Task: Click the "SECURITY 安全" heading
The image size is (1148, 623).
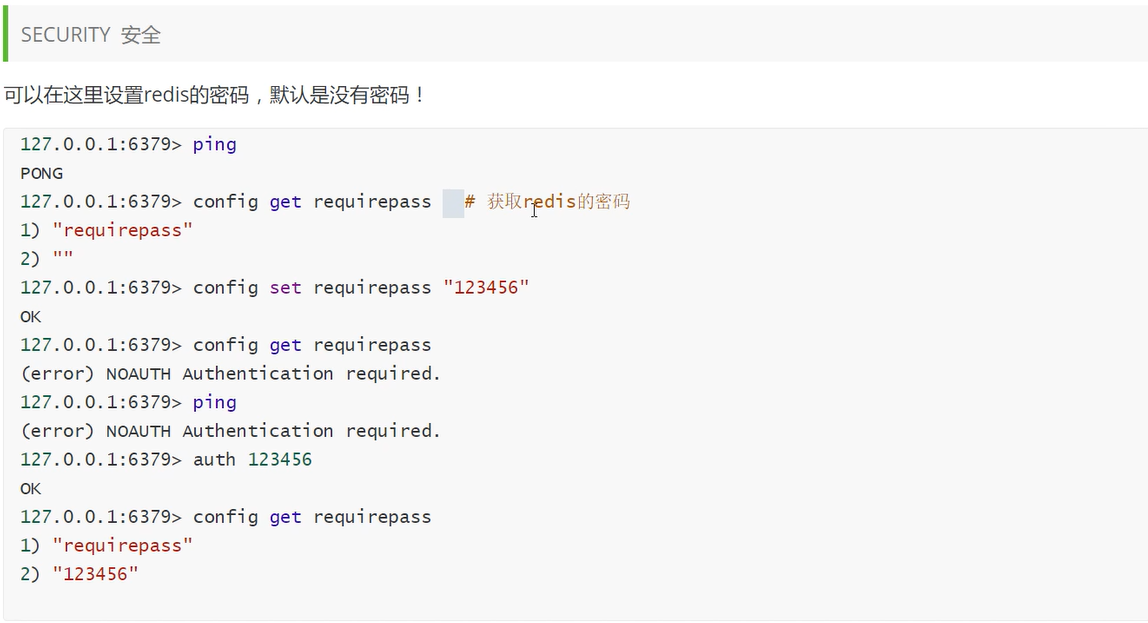Action: coord(91,35)
